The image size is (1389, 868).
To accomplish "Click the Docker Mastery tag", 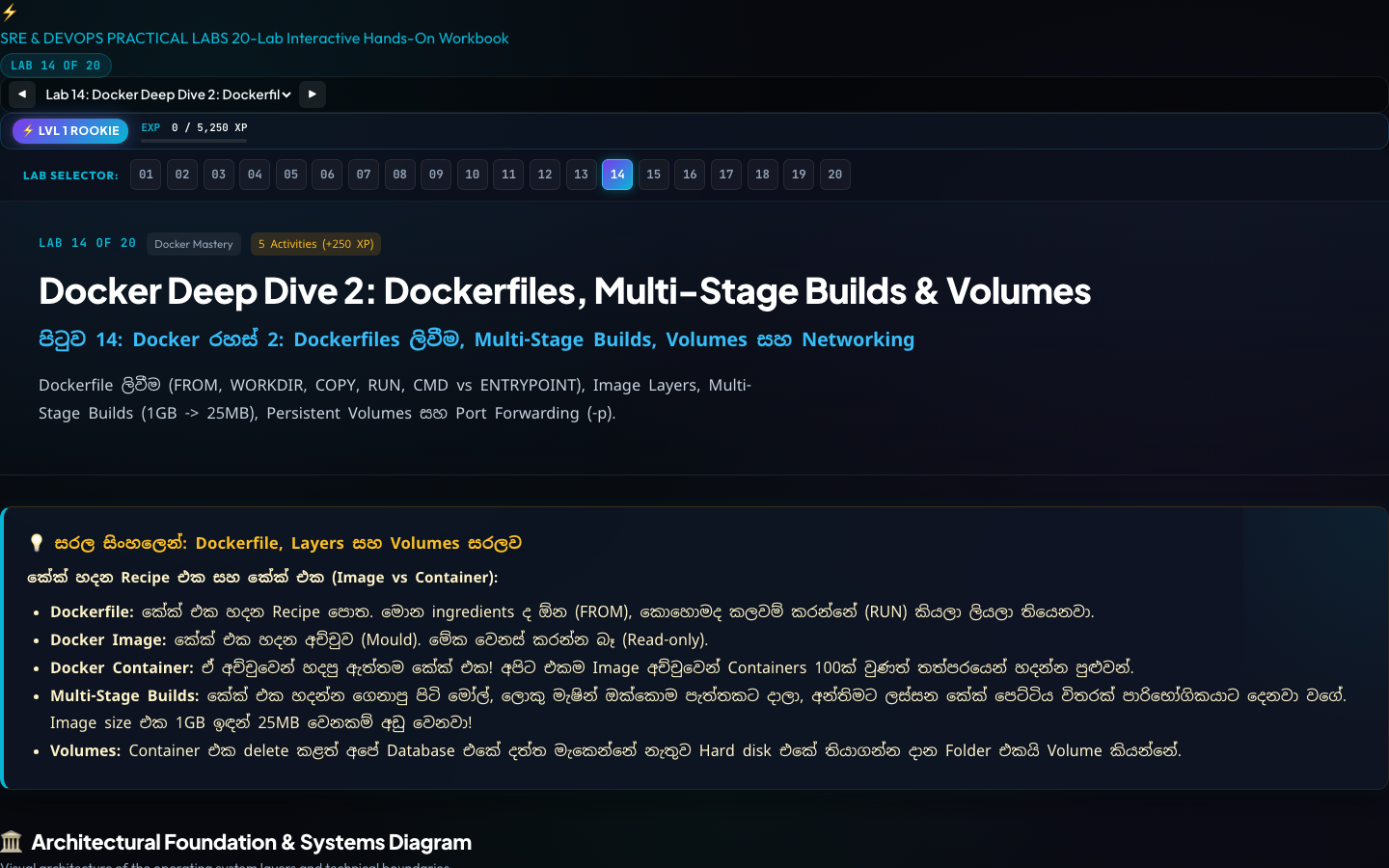I will pyautogui.click(x=194, y=244).
